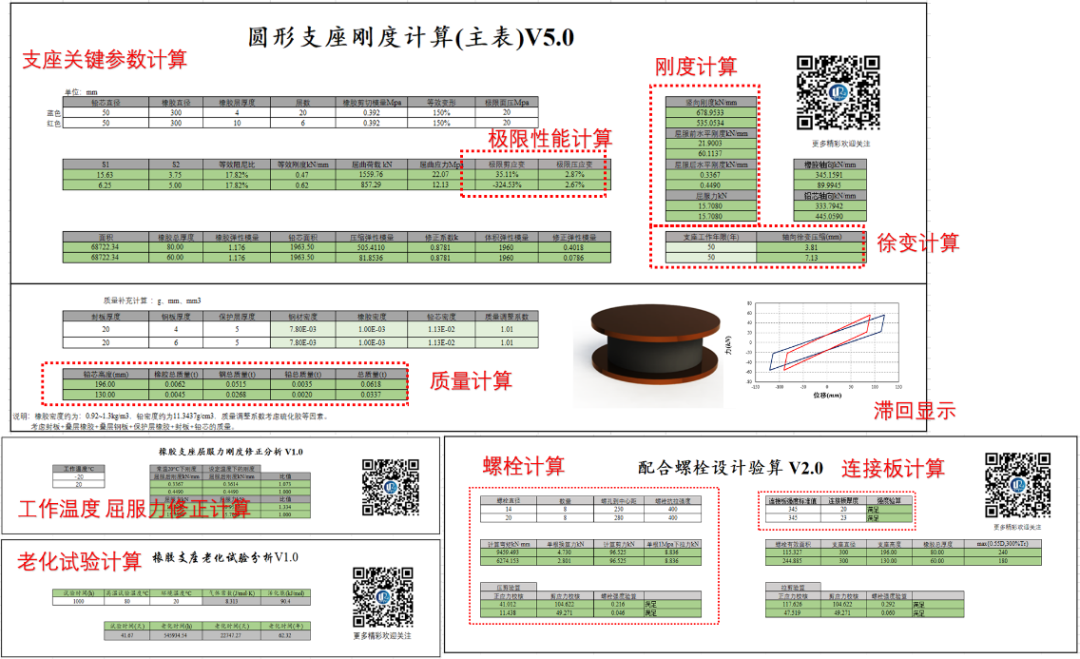This screenshot has width=1080, height=659.
Task: Select bolt table value 6274.153
Action: point(508,561)
